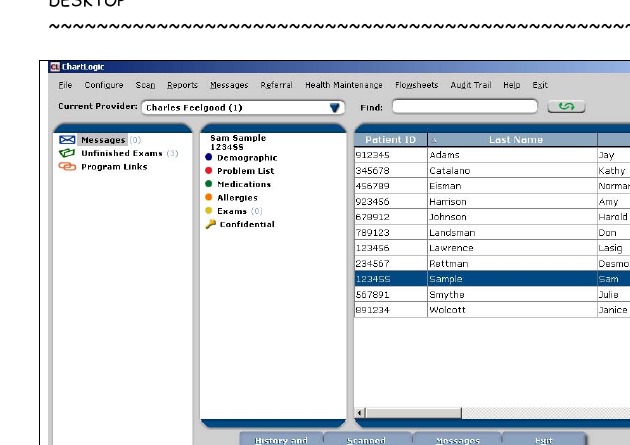Open the Reports menu

point(182,85)
